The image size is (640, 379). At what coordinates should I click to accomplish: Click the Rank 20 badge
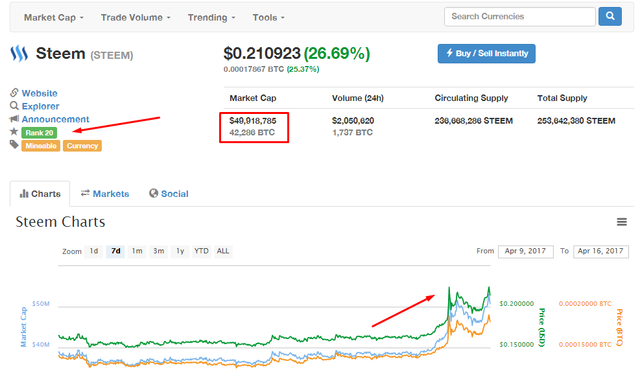tap(39, 133)
